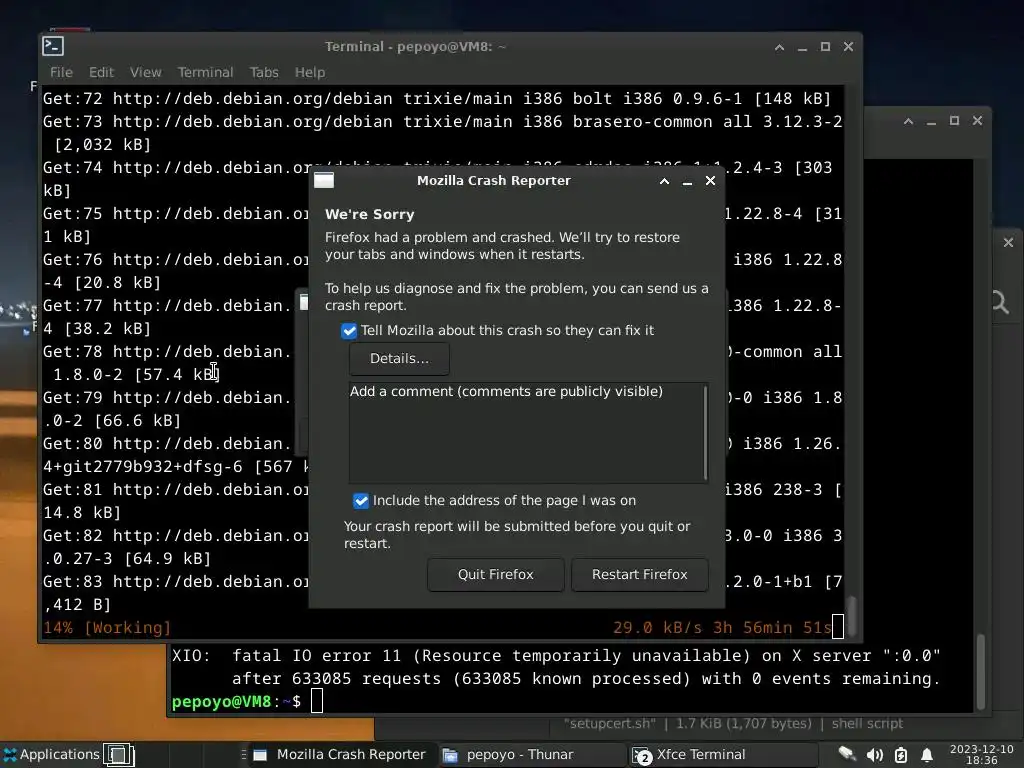This screenshot has height=768, width=1024.
Task: Minimize the front Terminal pepoyo@VM8 window
Action: point(802,47)
